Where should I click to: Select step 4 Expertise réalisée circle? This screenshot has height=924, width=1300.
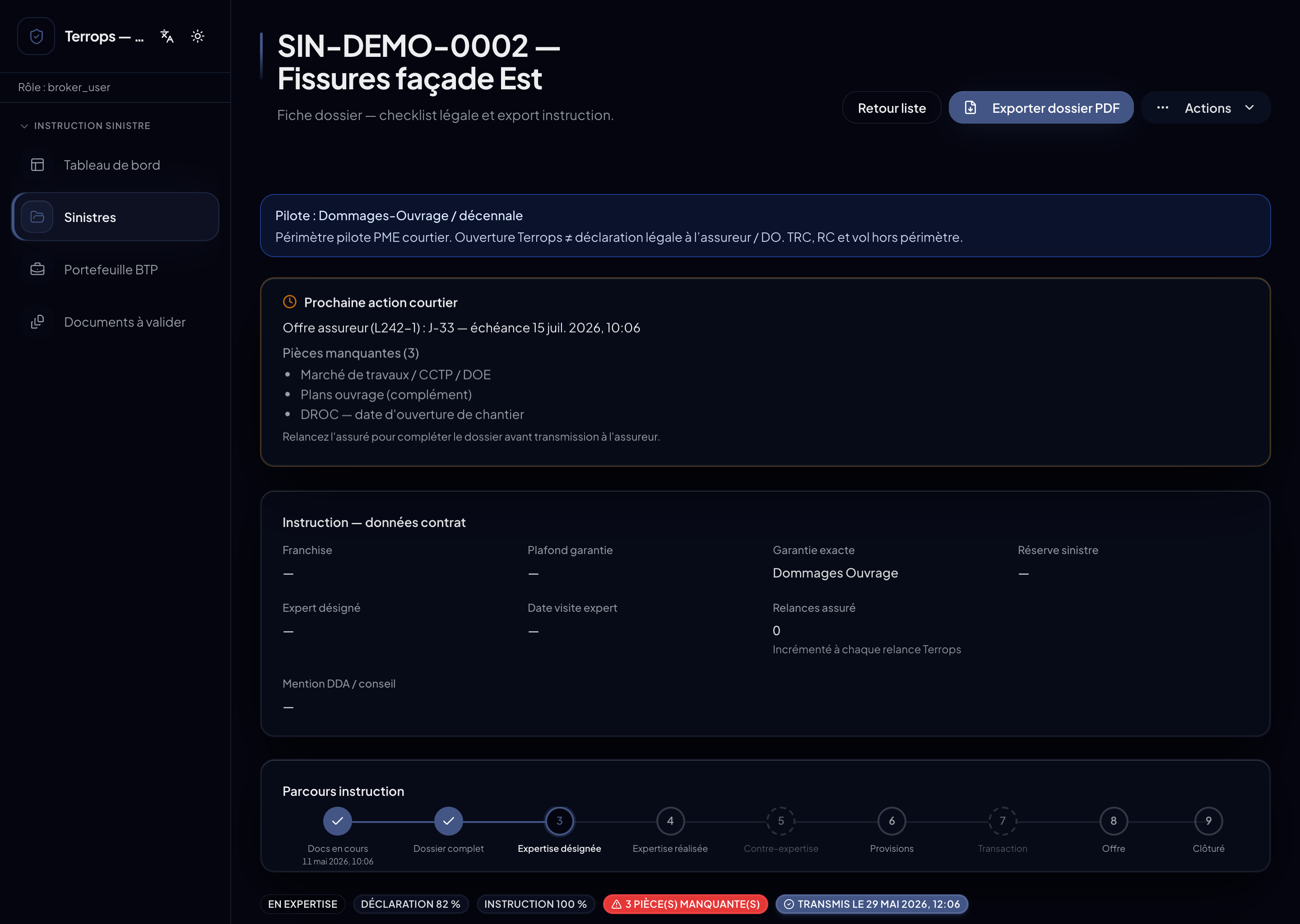pyautogui.click(x=670, y=821)
